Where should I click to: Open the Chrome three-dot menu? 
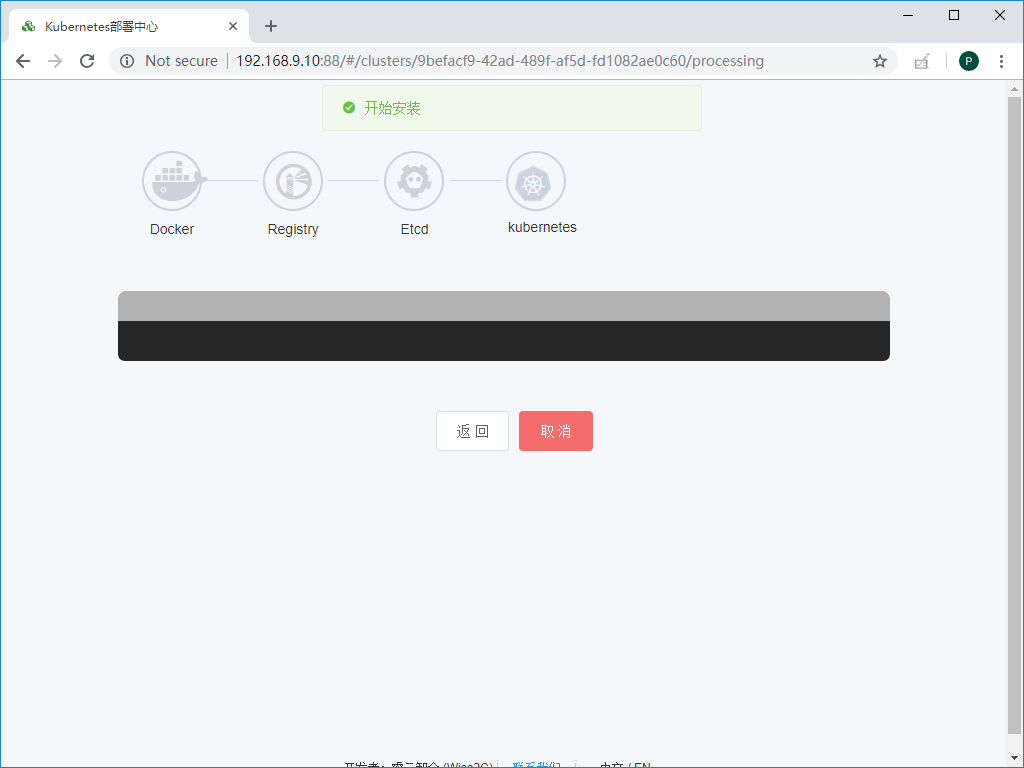(x=1001, y=61)
